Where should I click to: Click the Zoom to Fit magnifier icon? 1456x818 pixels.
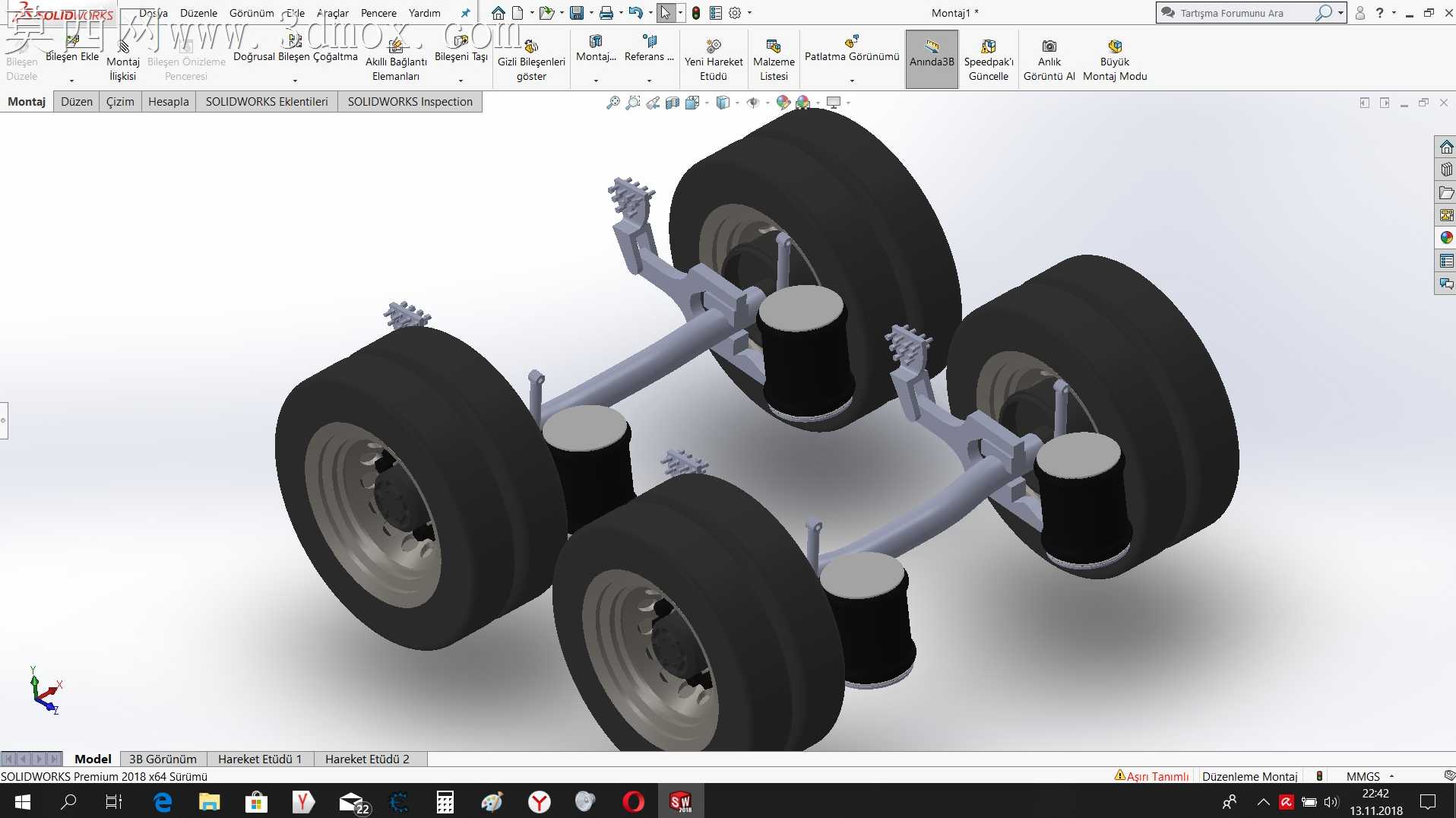tap(612, 103)
